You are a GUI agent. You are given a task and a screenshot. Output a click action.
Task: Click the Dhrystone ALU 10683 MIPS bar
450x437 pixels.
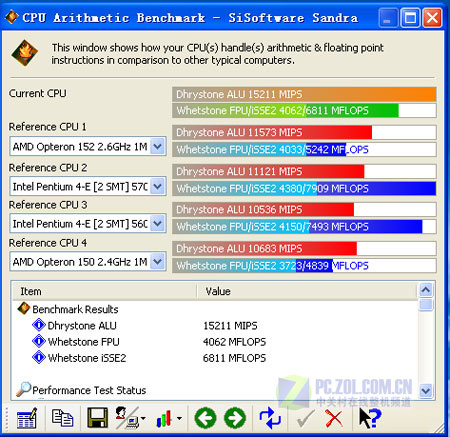tap(304, 248)
